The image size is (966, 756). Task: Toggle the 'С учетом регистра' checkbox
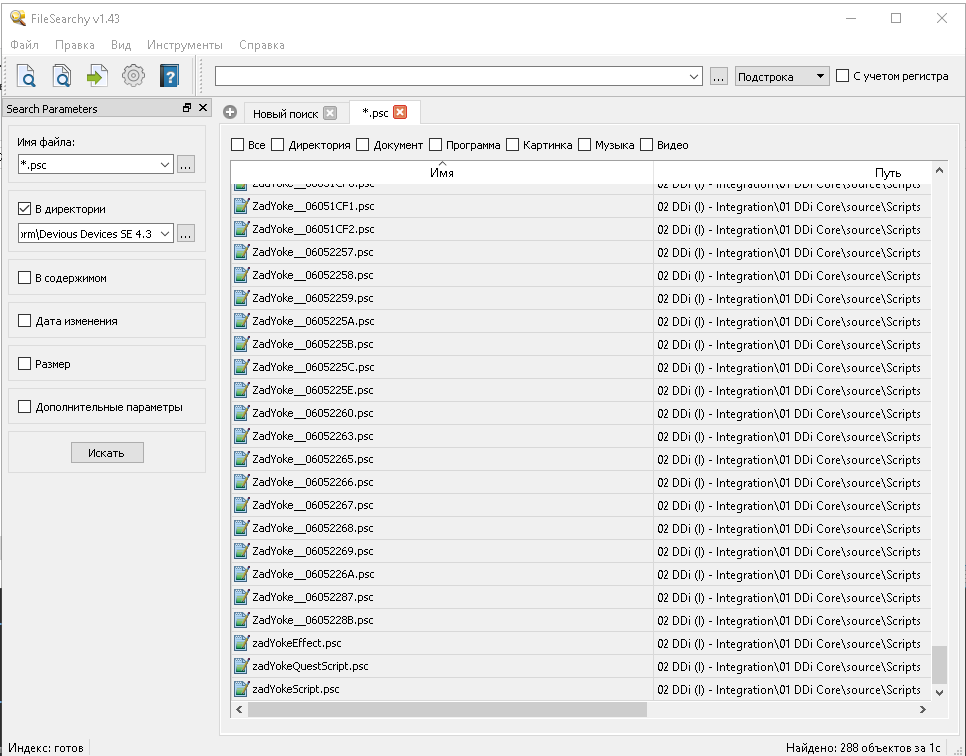click(843, 76)
